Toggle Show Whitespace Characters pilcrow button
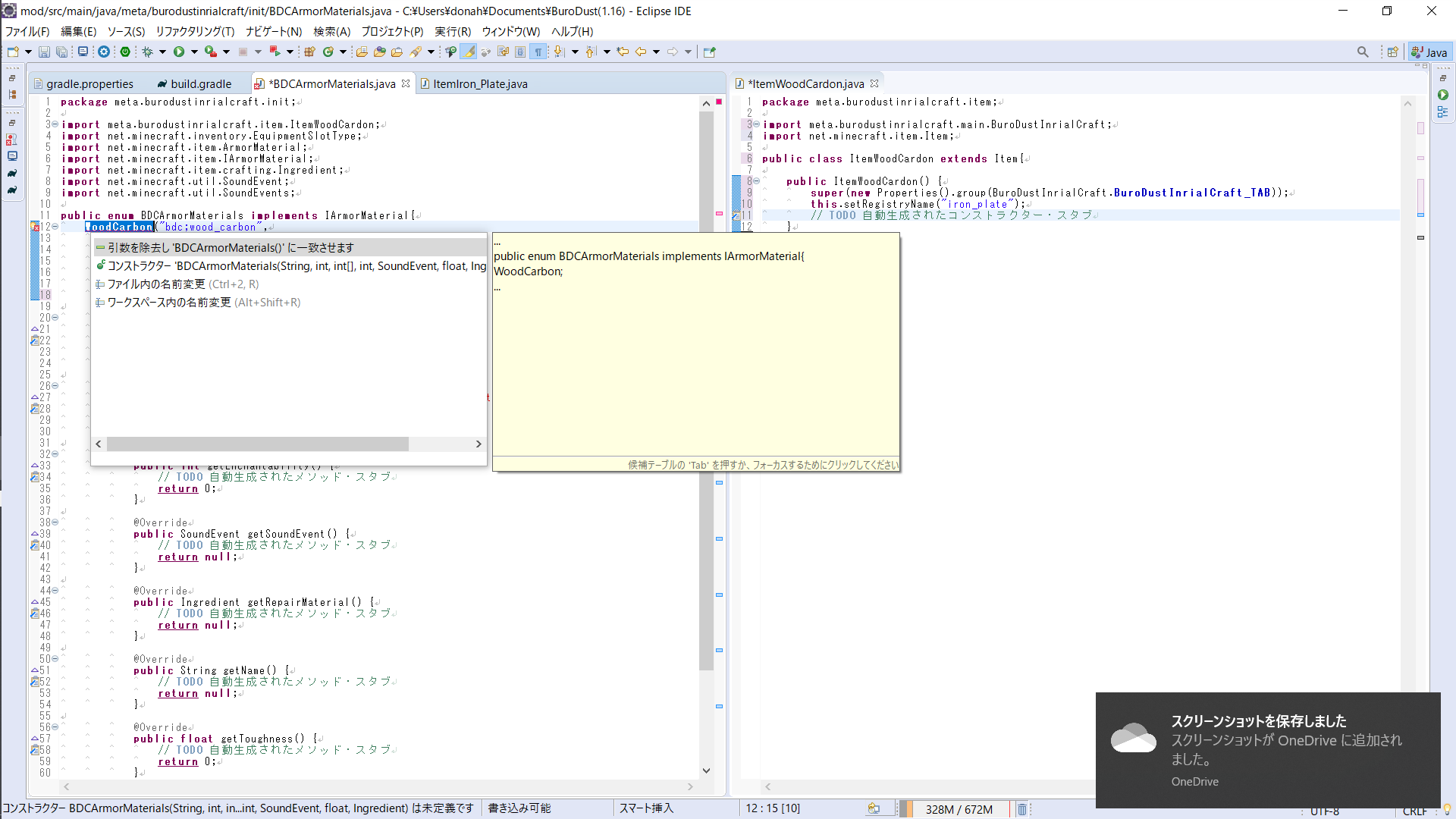 pos(538,52)
